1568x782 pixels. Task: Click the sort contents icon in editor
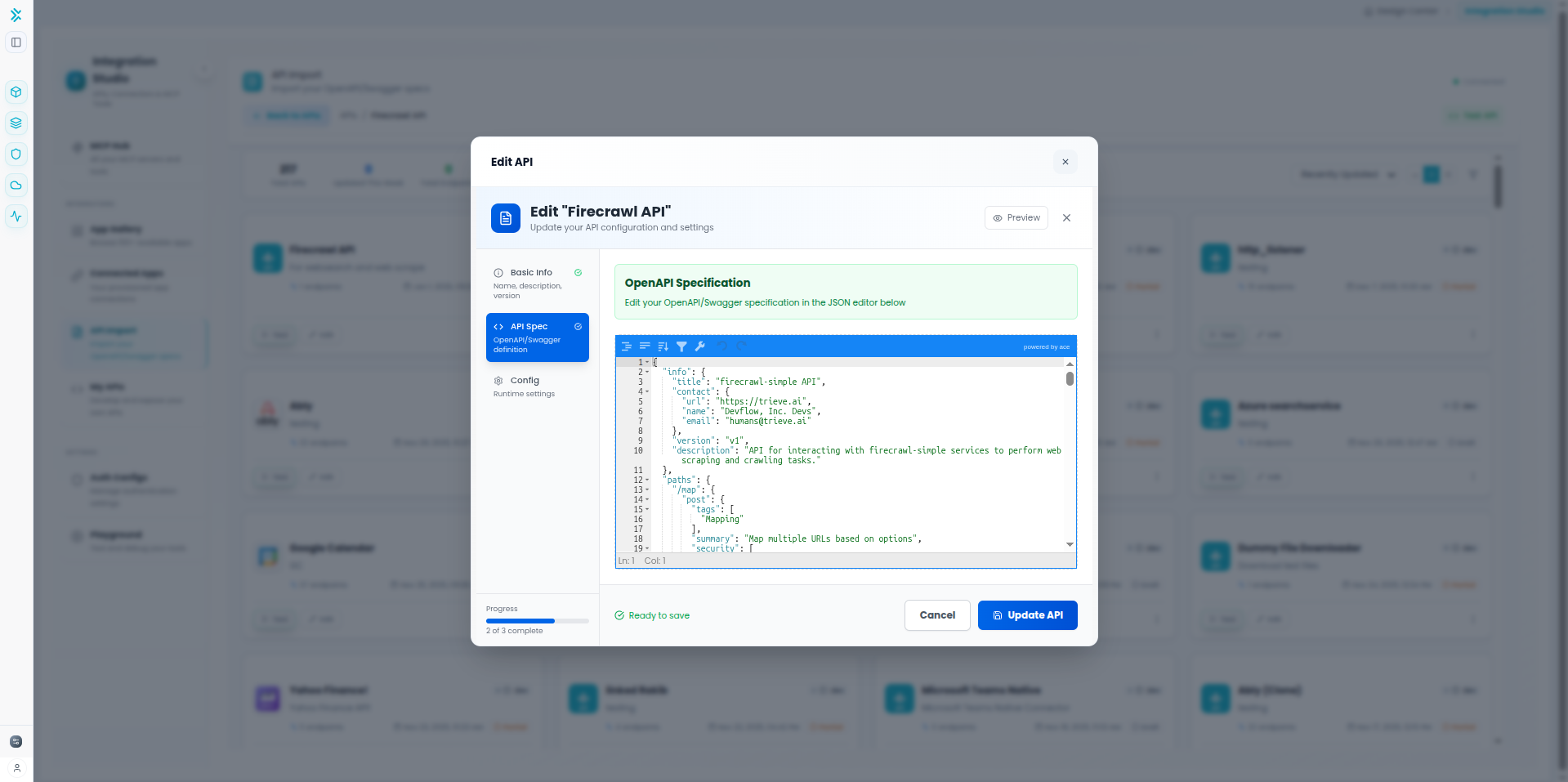point(663,346)
